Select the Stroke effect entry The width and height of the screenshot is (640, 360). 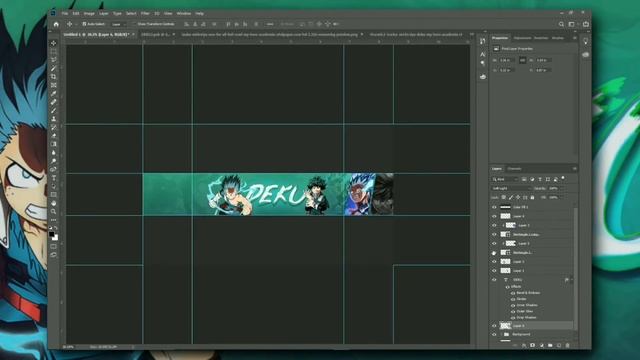point(522,299)
